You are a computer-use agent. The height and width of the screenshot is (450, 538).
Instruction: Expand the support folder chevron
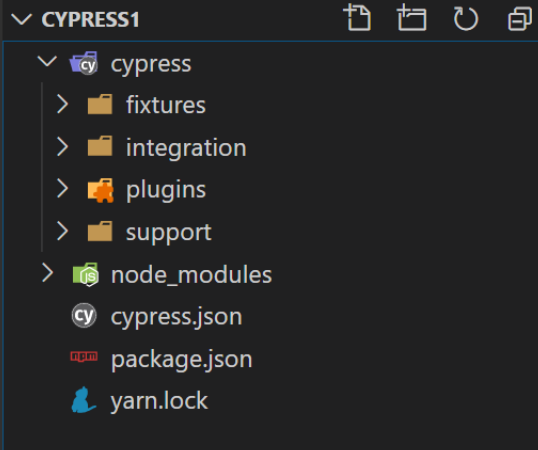point(62,231)
